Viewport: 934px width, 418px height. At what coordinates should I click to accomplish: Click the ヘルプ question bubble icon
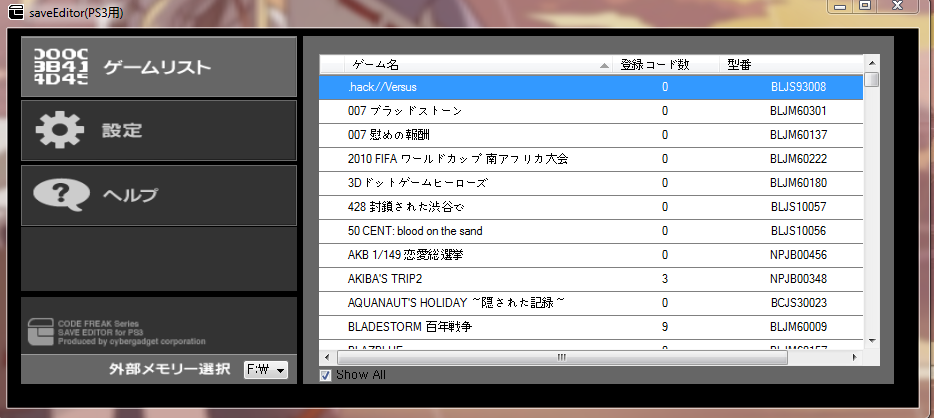point(61,195)
